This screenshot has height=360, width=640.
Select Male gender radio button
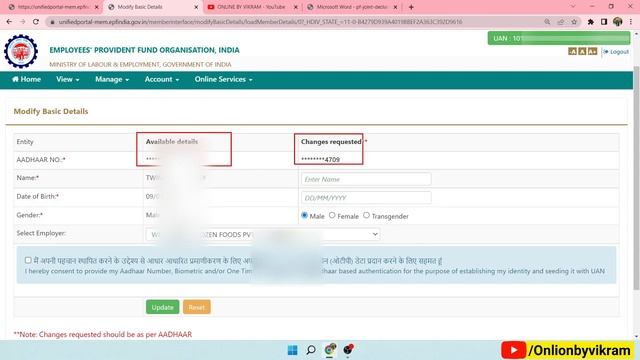[x=304, y=215]
